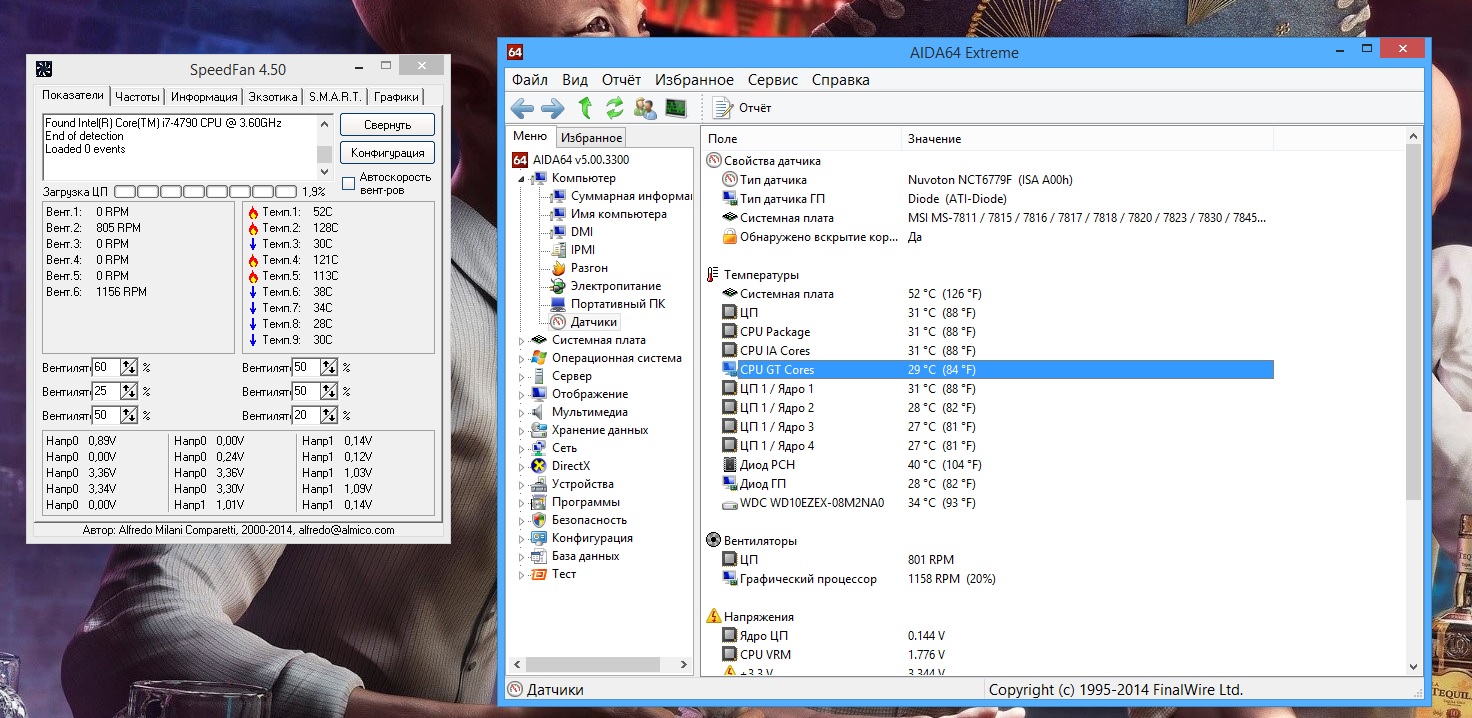This screenshot has width=1472, height=718.
Task: Open the Сервис menu
Action: point(772,80)
